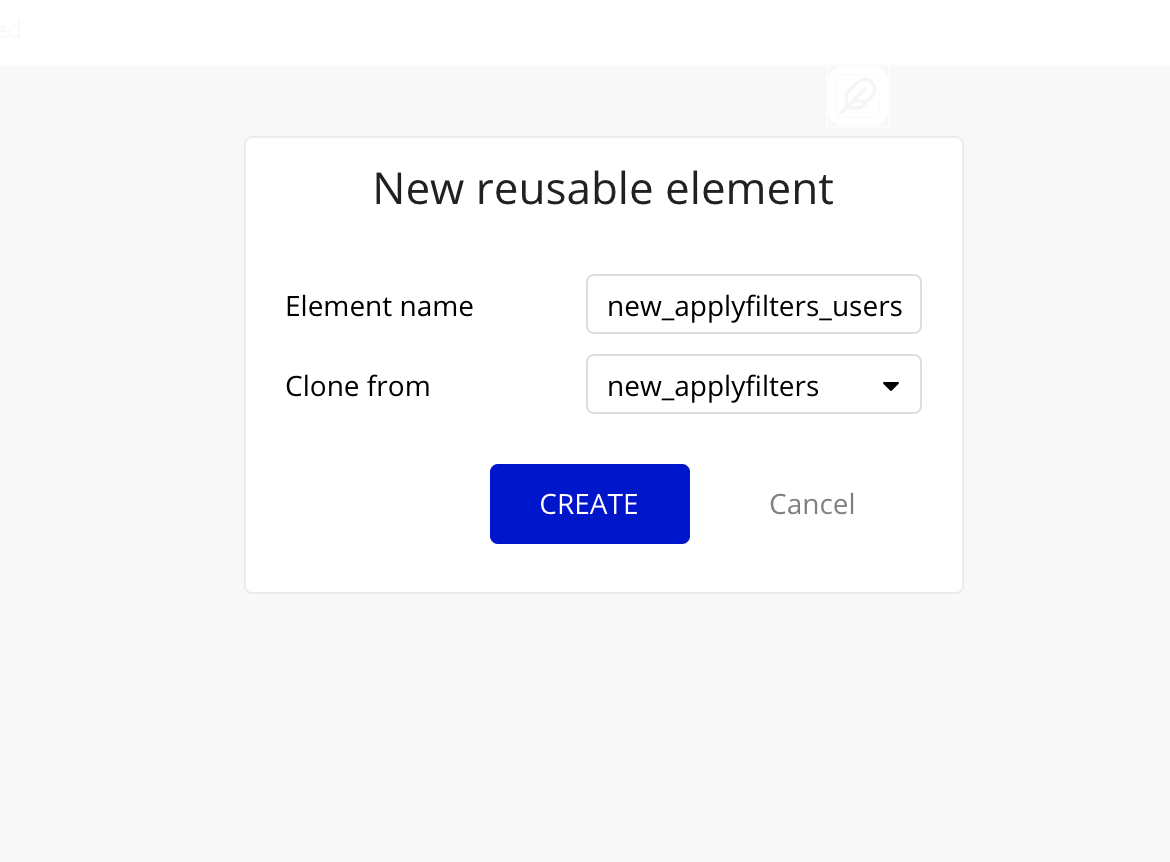Click the "New reusable element" heading

pos(603,189)
